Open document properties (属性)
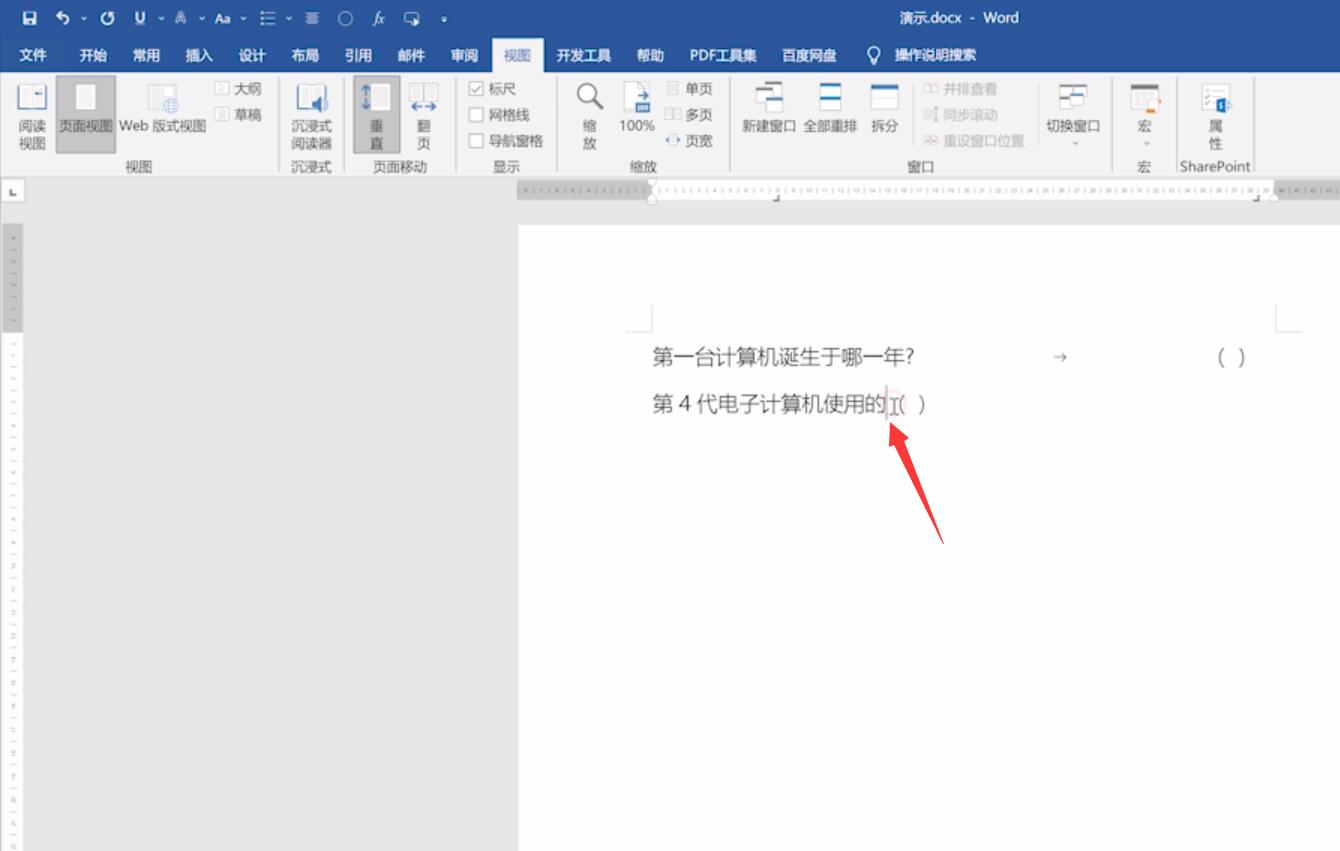Screen dimensions: 1340x851 pyautogui.click(x=1216, y=116)
